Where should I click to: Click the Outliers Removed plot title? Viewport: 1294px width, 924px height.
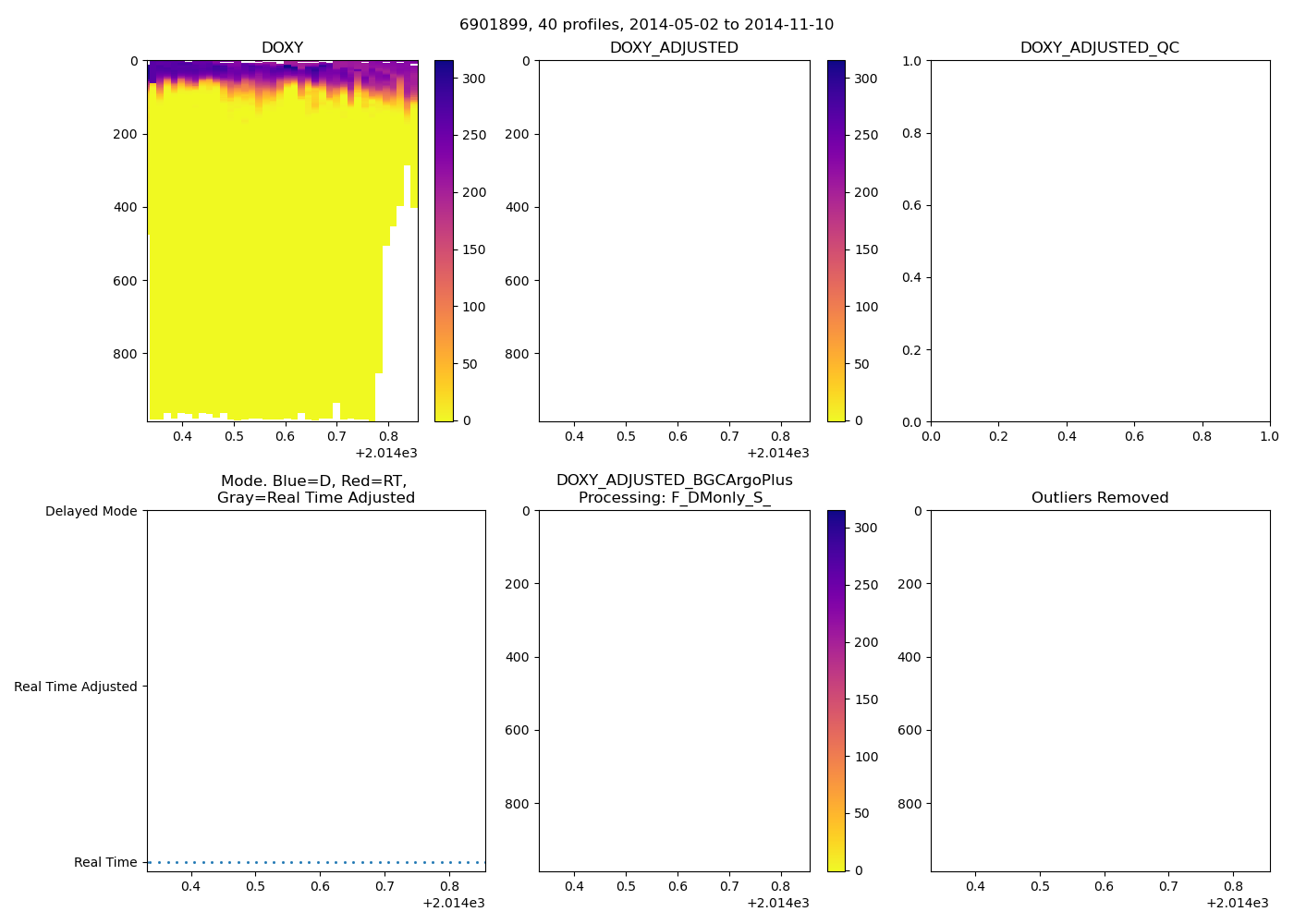[1099, 498]
